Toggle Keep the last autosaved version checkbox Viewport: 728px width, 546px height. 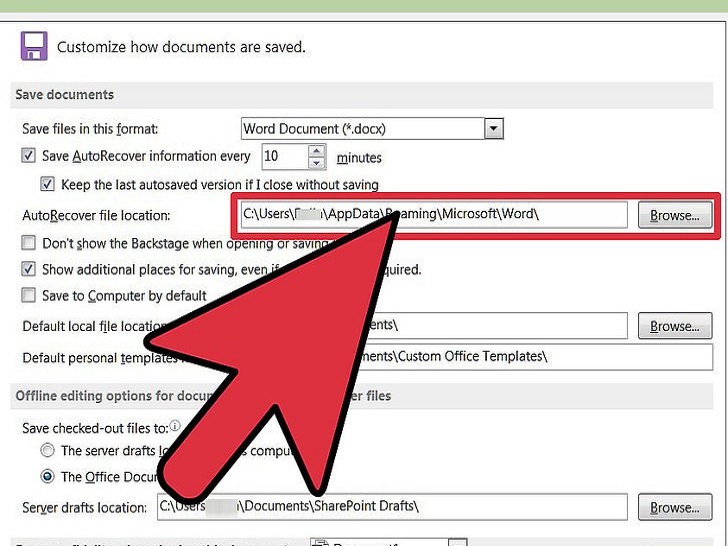(47, 184)
